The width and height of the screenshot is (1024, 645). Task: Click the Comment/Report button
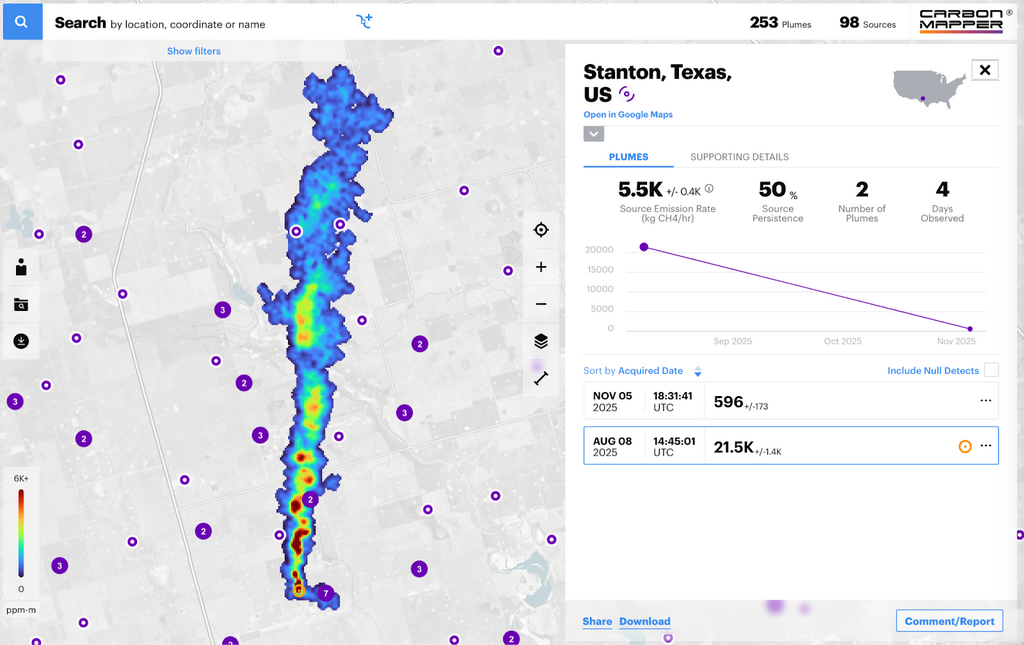(949, 621)
